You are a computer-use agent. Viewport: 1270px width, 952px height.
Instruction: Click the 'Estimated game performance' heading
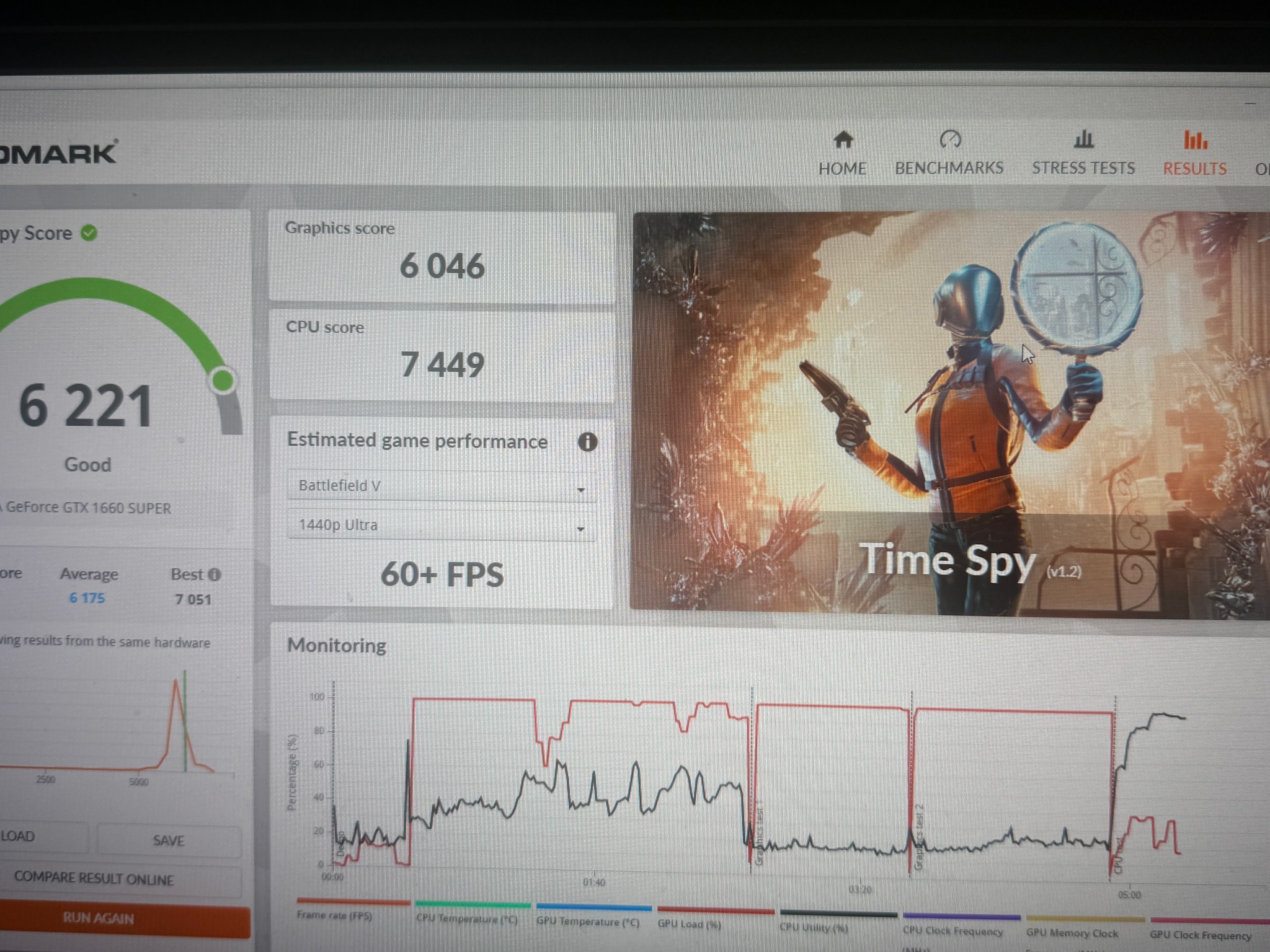click(417, 441)
